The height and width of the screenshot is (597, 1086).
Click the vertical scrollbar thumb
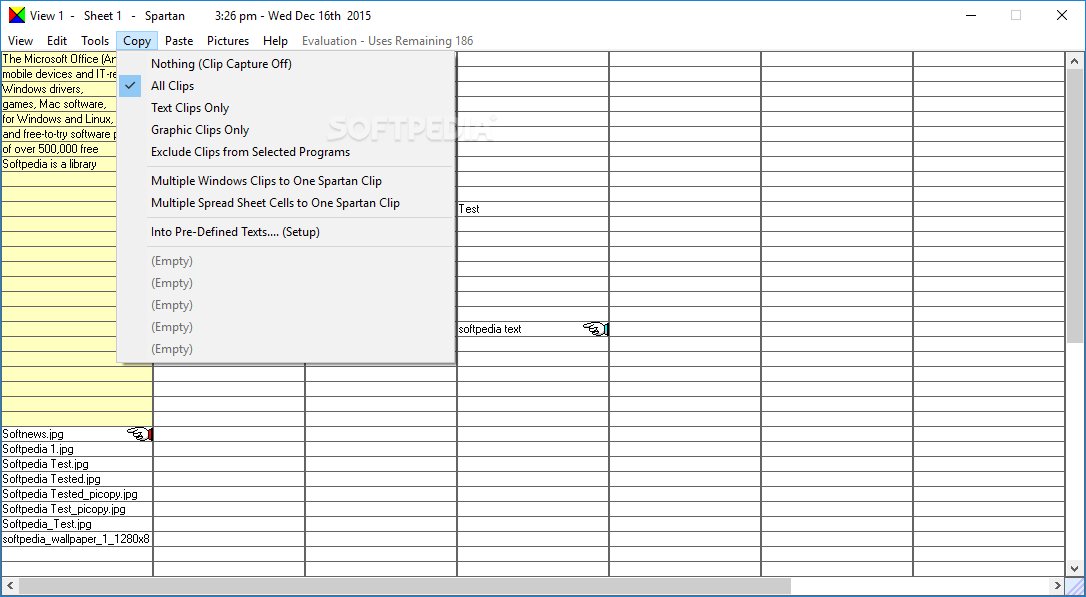tap(1075, 205)
